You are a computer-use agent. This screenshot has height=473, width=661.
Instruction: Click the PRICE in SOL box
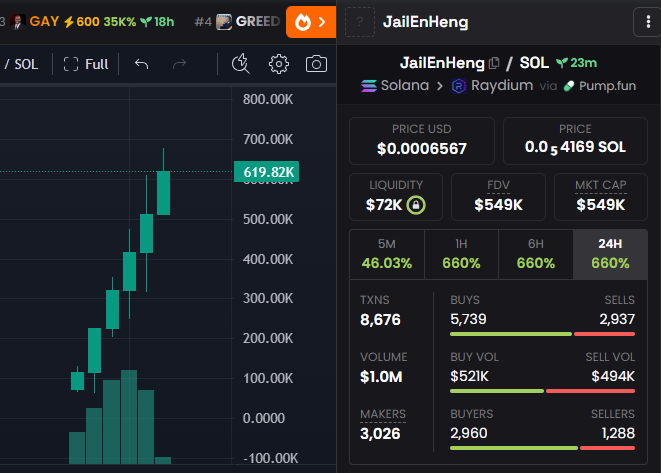pos(575,141)
